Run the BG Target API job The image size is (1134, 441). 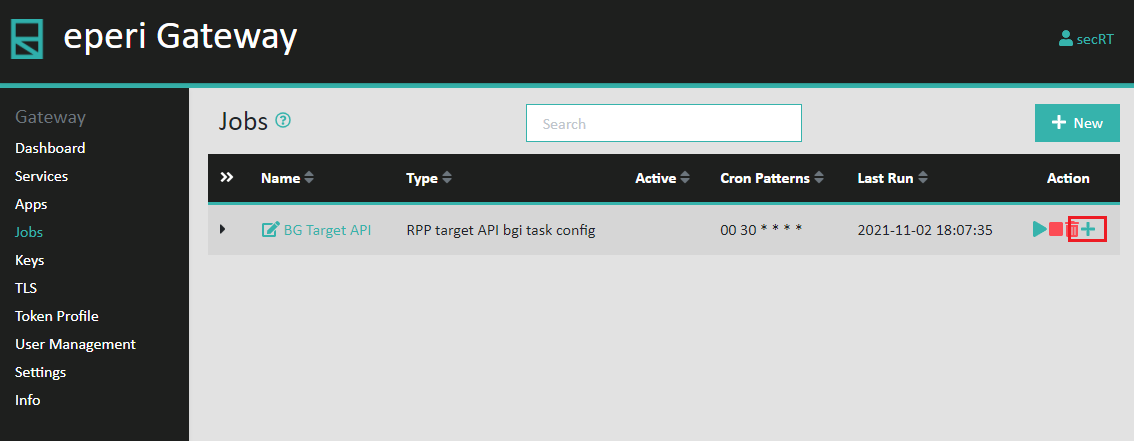pos(1039,229)
